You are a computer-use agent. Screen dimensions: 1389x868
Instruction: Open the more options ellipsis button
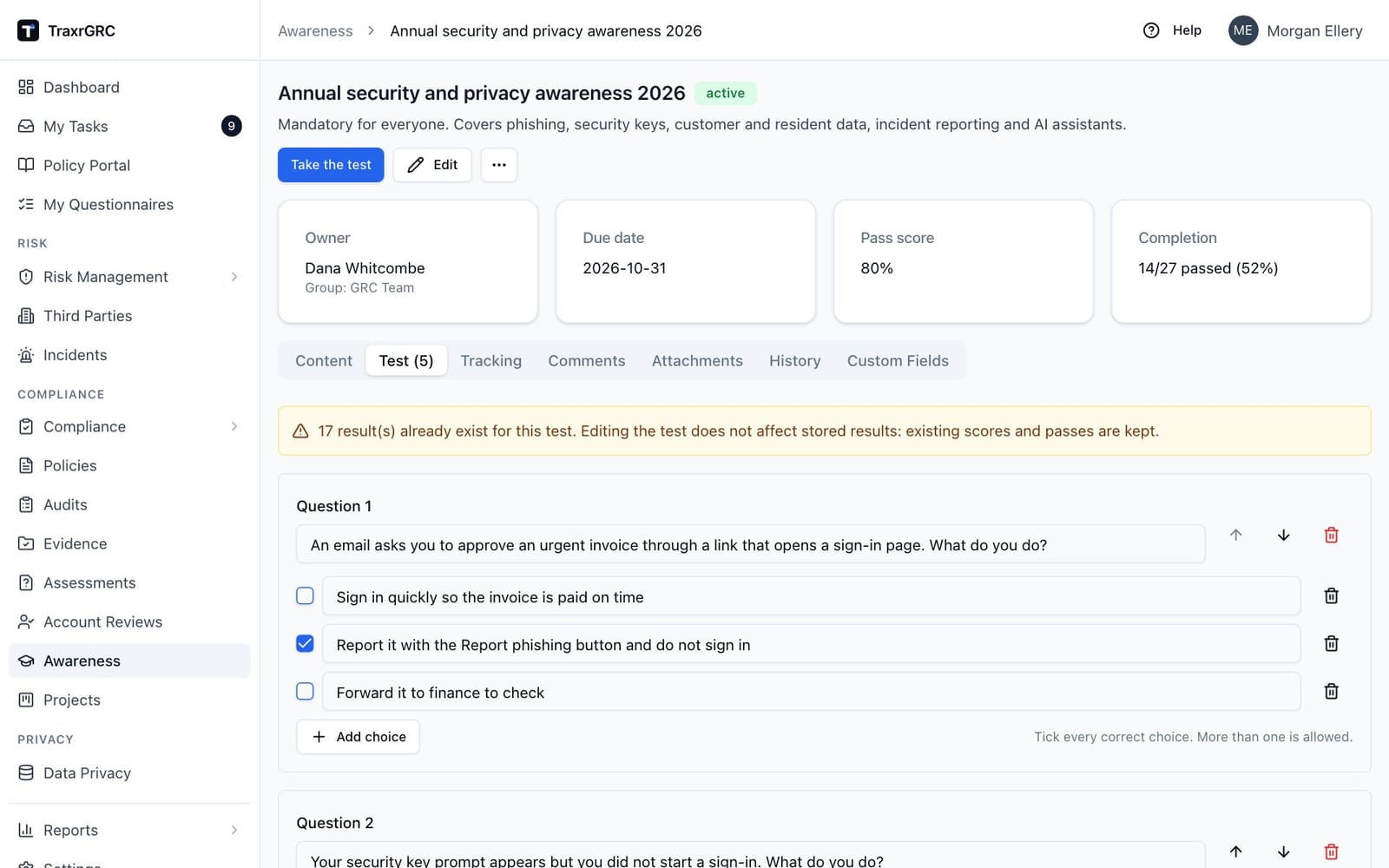pos(498,165)
